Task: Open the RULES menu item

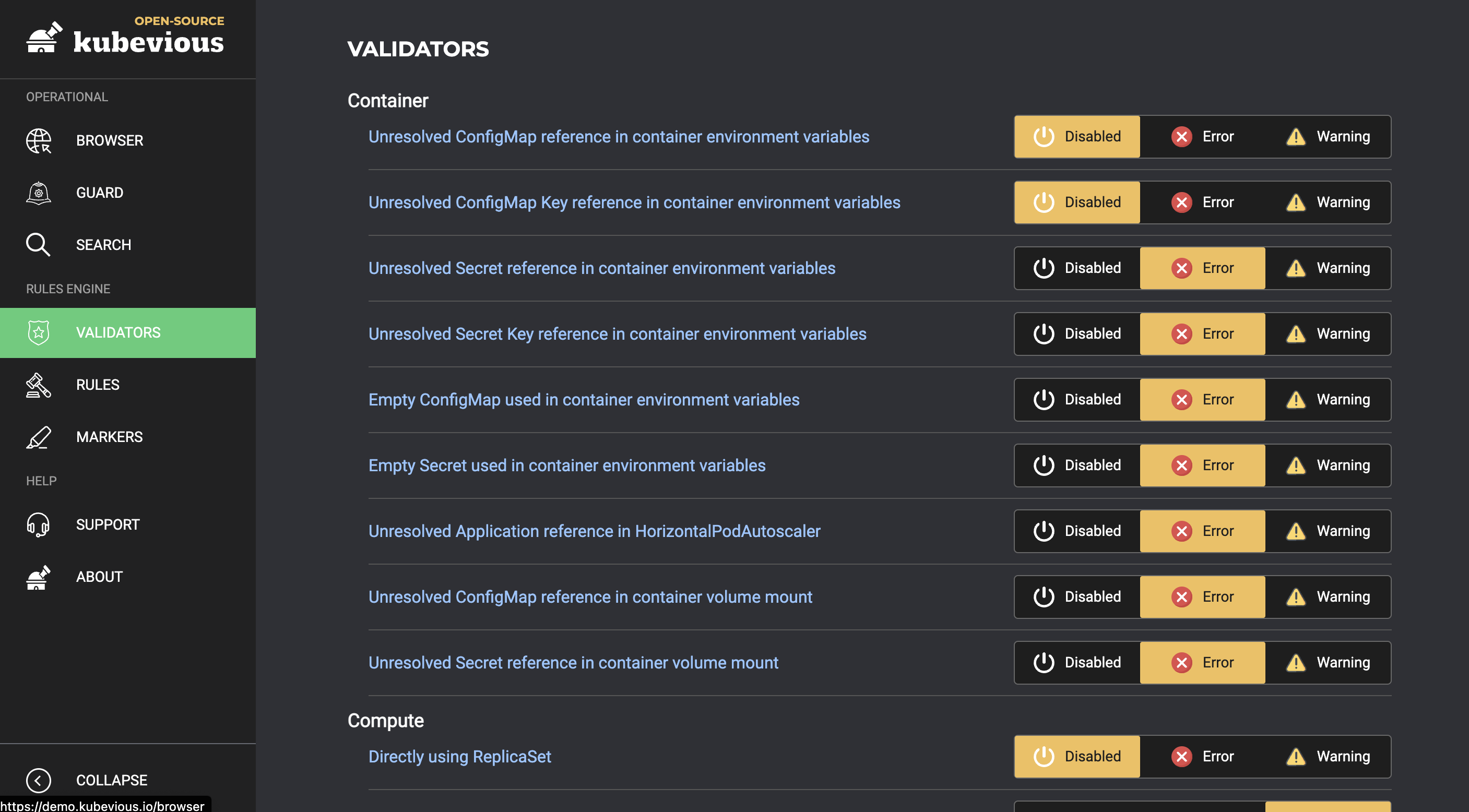Action: 128,385
